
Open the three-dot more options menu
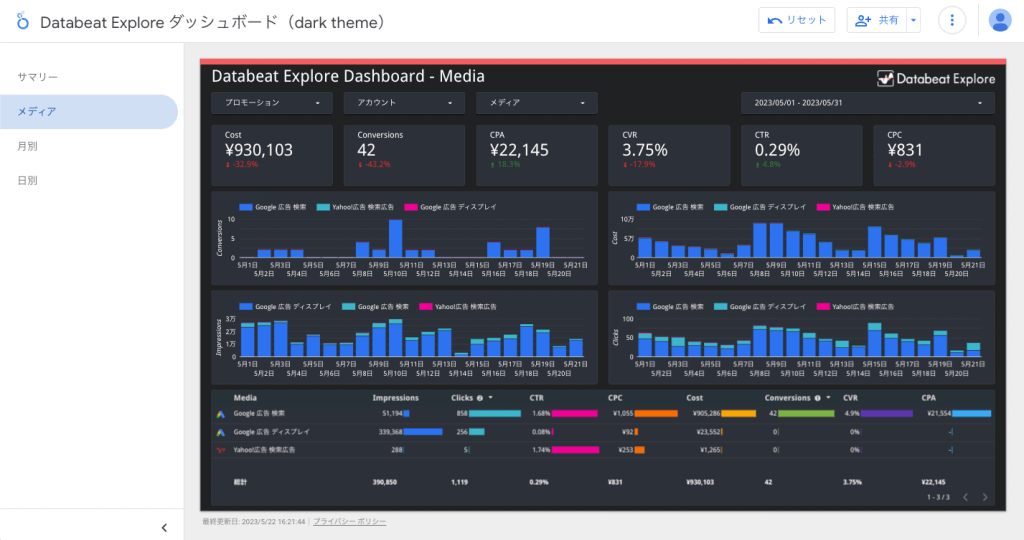[952, 20]
